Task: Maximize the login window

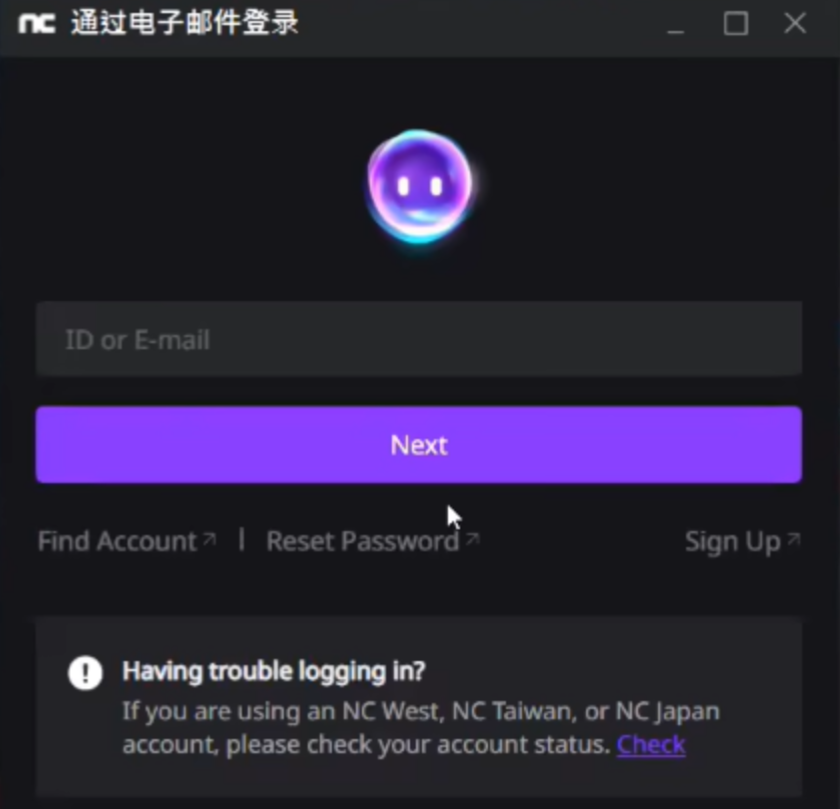Action: point(736,24)
